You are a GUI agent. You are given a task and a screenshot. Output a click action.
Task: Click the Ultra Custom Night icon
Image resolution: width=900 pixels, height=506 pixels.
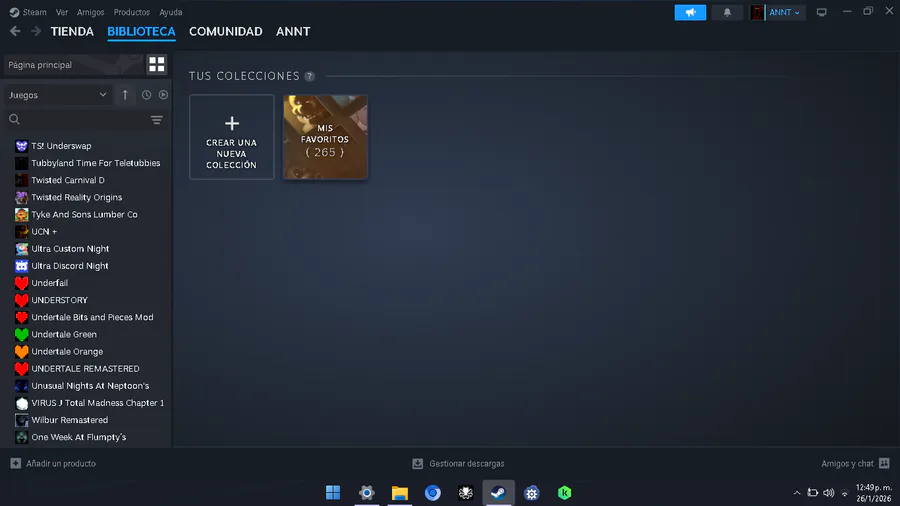point(21,249)
